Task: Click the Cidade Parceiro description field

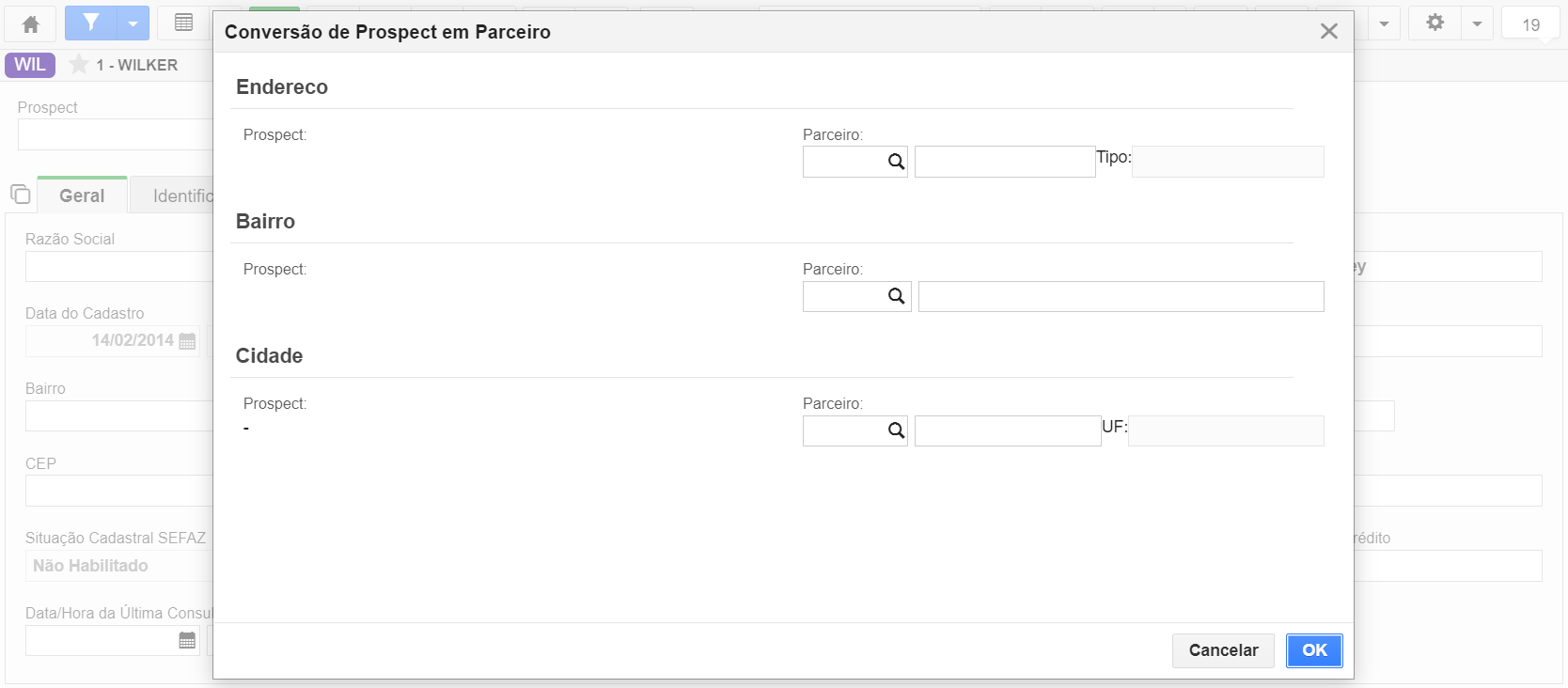Action: [x=1008, y=430]
